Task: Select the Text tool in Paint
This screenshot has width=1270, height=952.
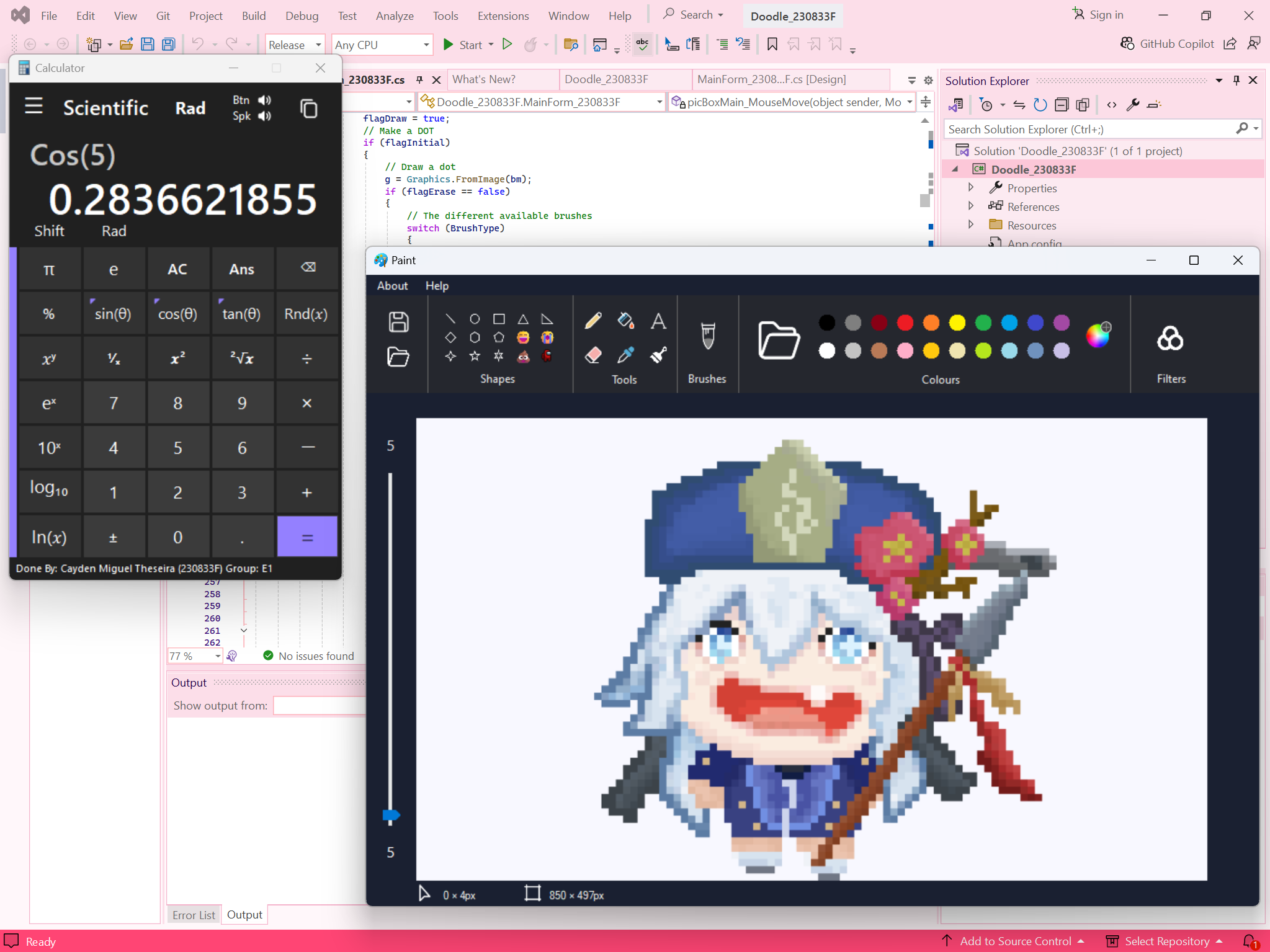Action: (658, 320)
